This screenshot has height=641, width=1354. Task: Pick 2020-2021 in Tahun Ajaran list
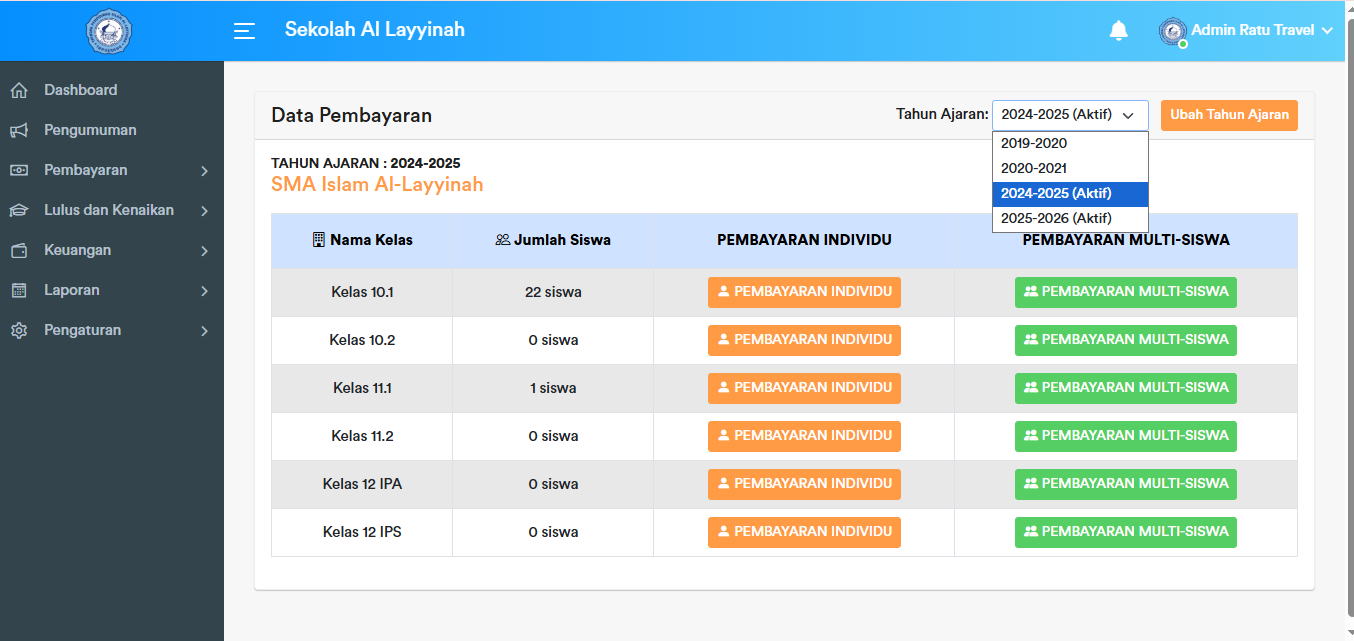coord(1034,168)
